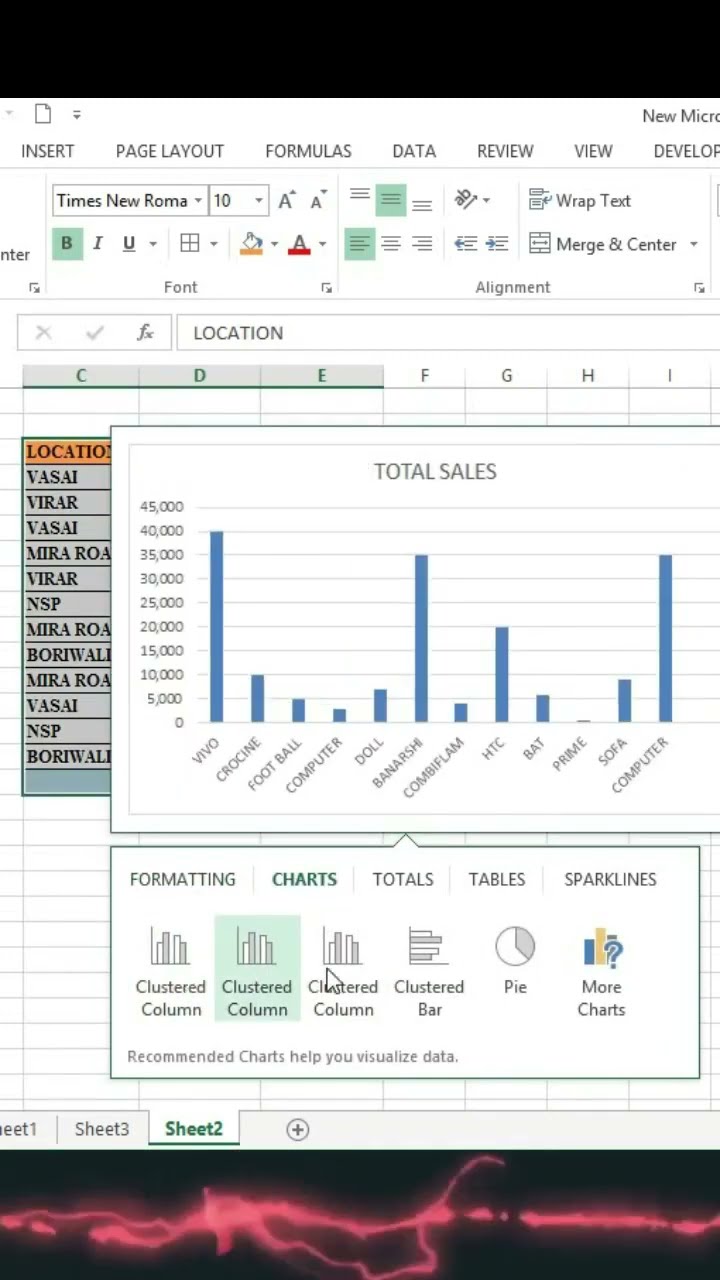Click Insert Function fx icon
The image size is (720, 1280).
pos(145,333)
